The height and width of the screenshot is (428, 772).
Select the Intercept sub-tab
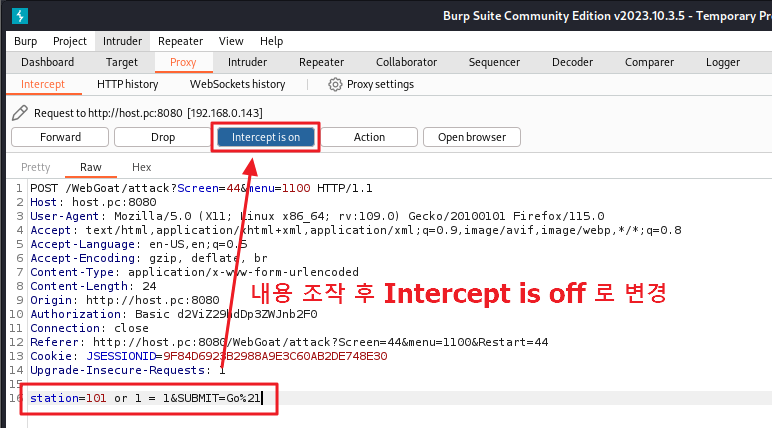pos(43,84)
